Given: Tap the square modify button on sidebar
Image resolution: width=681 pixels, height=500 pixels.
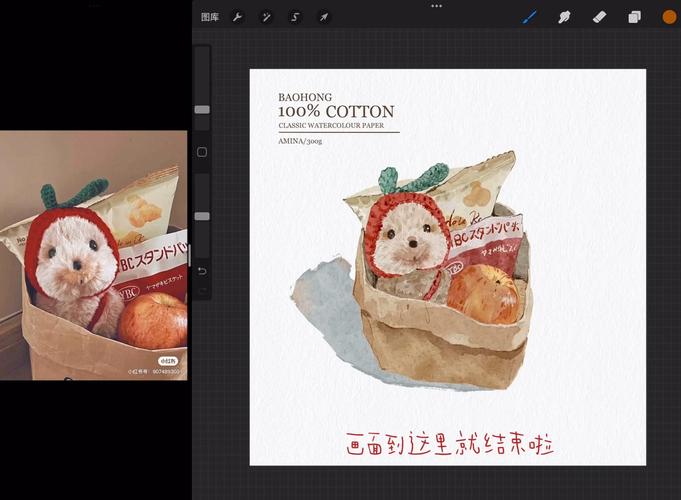Looking at the screenshot, I should click(x=202, y=152).
